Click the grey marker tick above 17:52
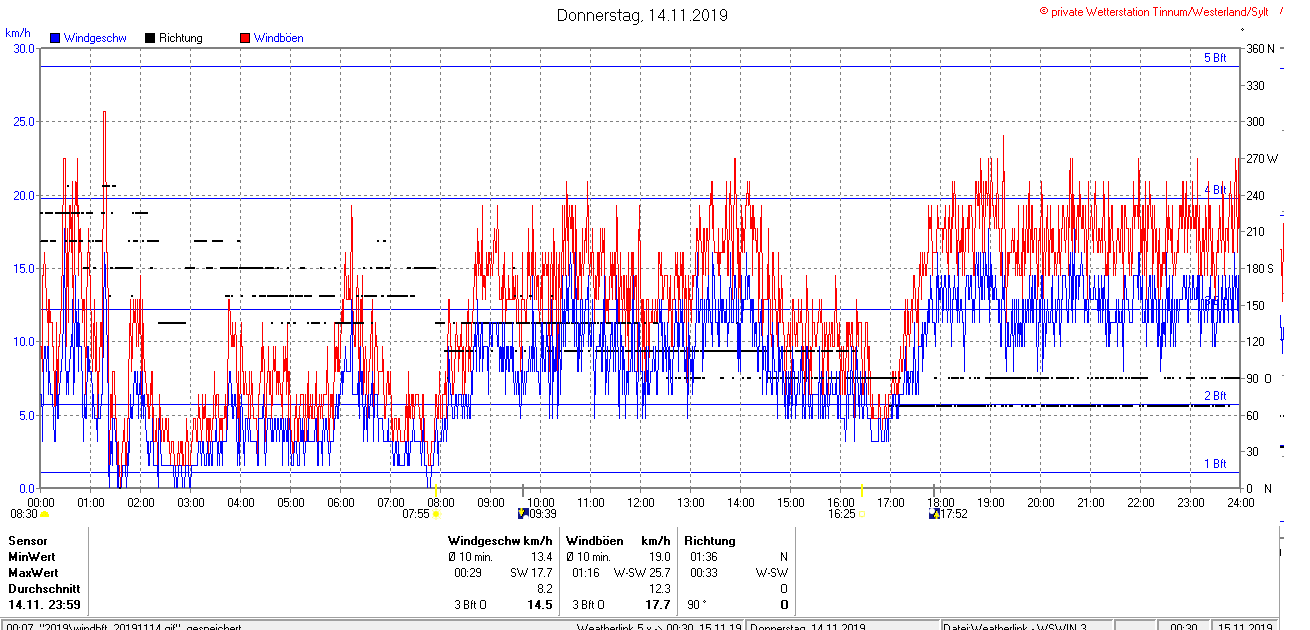Screen dimensions: 1310x630 [935, 491]
